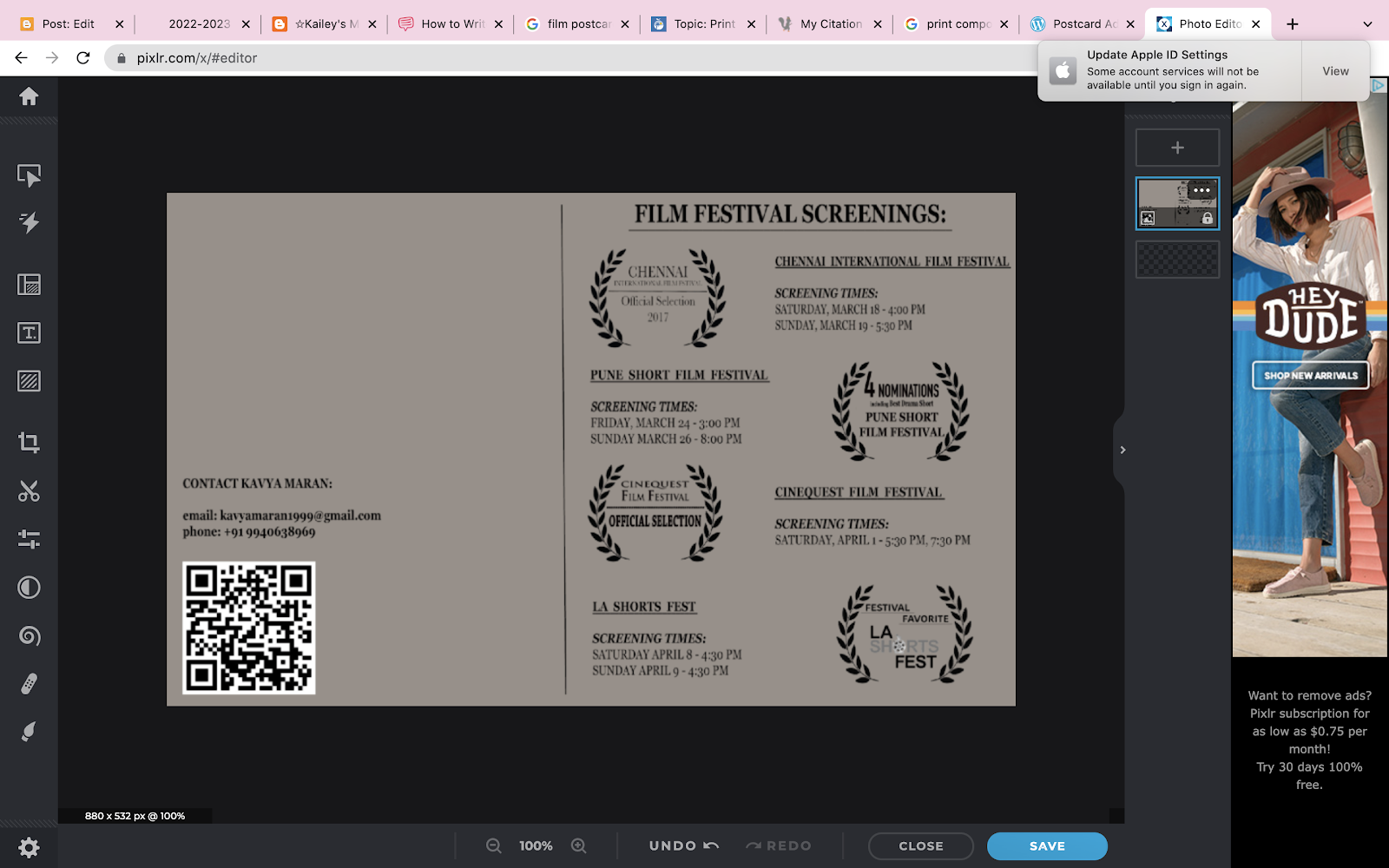This screenshot has width=1389, height=868.
Task: Go forward in browser
Action: pos(52,58)
